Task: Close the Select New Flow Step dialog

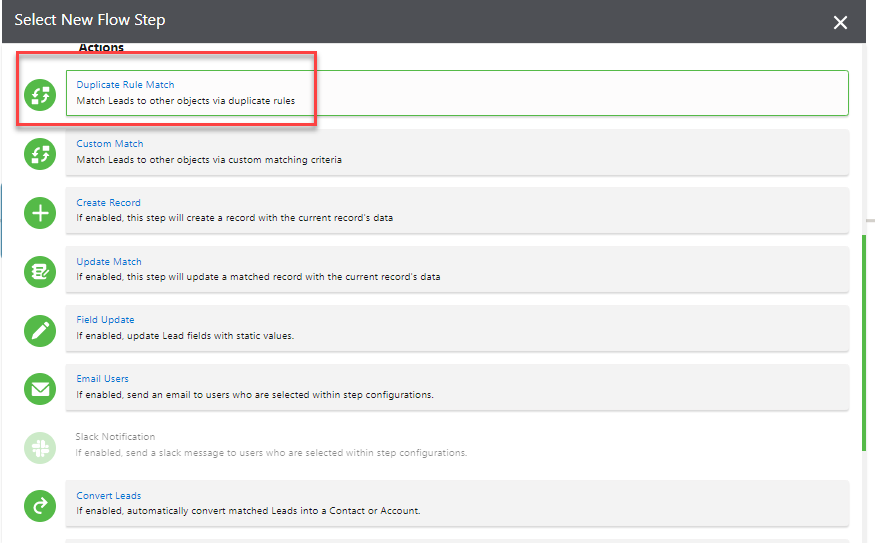Action: [x=840, y=22]
